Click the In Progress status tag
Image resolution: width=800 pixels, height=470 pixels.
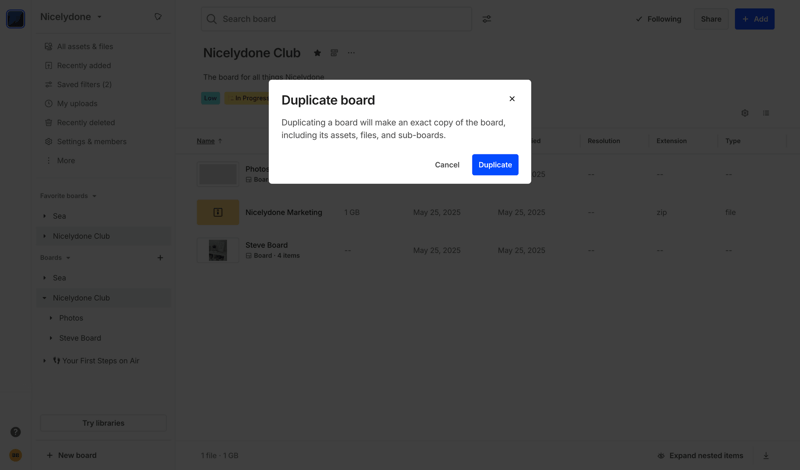tap(247, 98)
